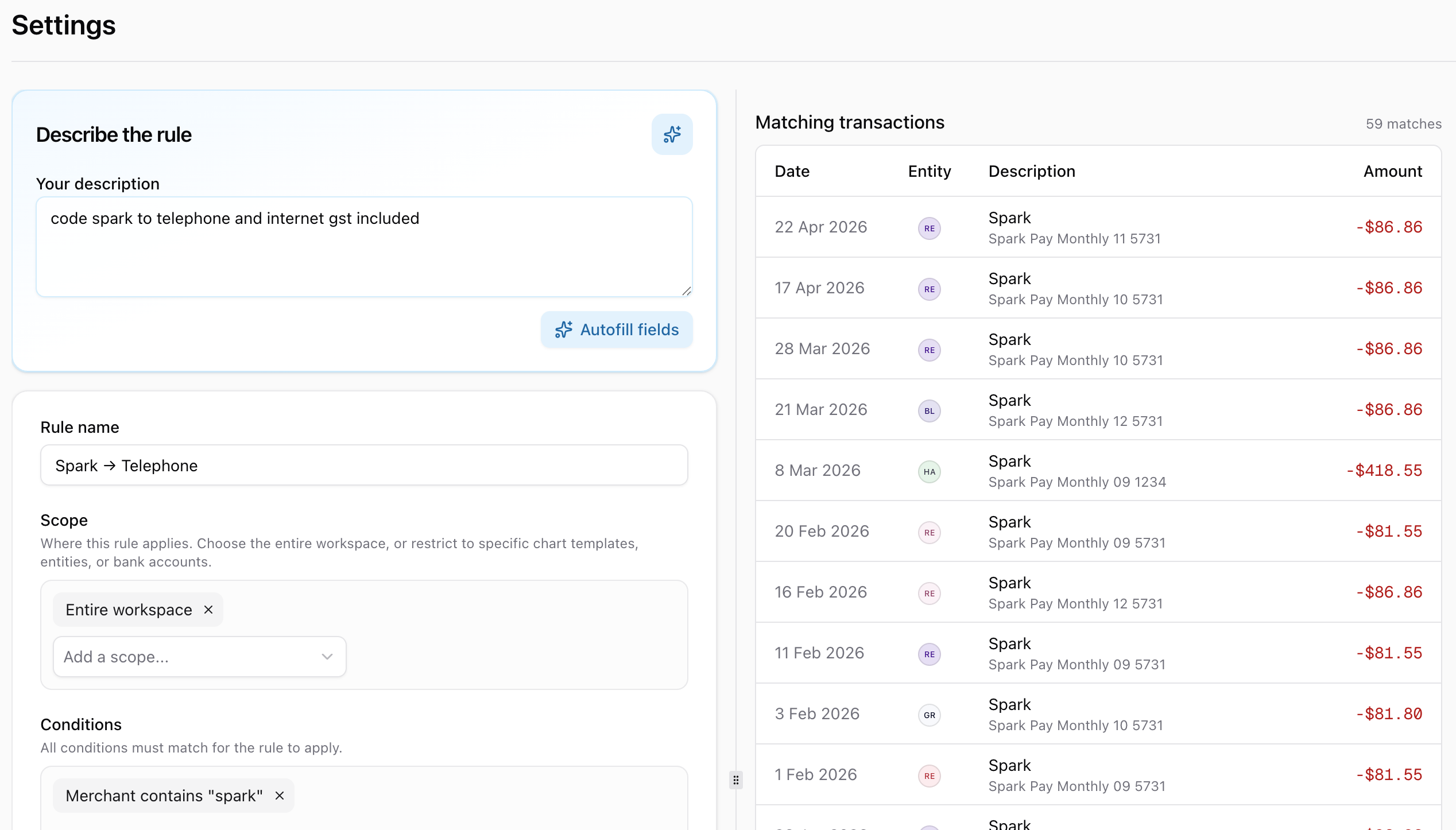Click the Autofill fields button
This screenshot has width=1456, height=830.
617,329
